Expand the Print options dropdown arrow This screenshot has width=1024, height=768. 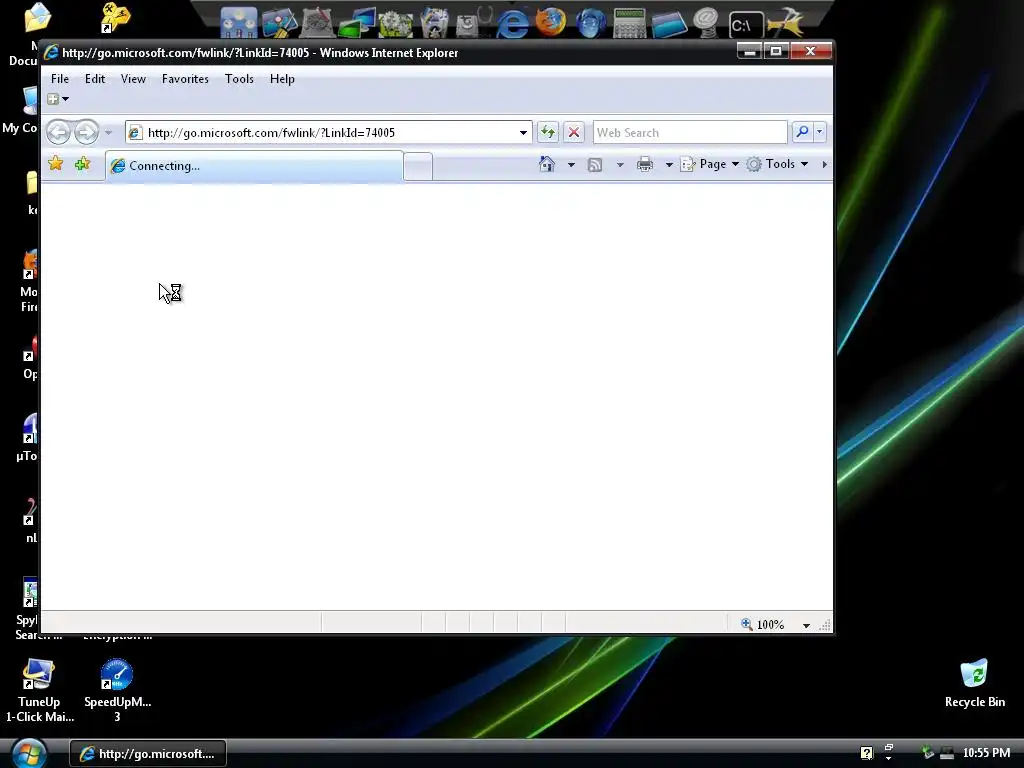(x=669, y=165)
